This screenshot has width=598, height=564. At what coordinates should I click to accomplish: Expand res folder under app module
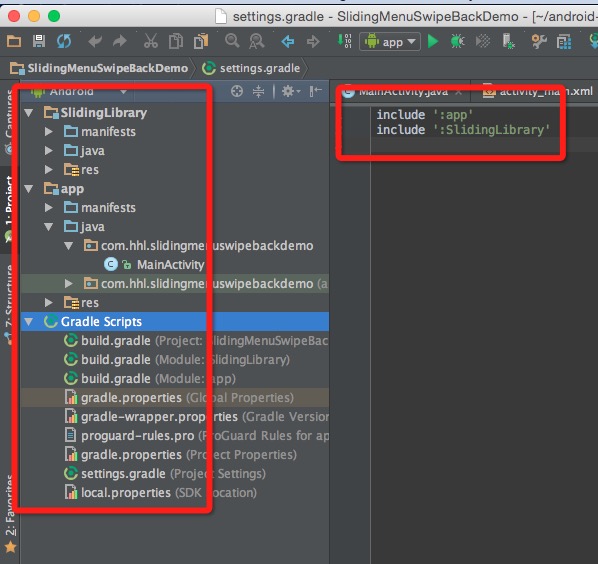coord(48,302)
